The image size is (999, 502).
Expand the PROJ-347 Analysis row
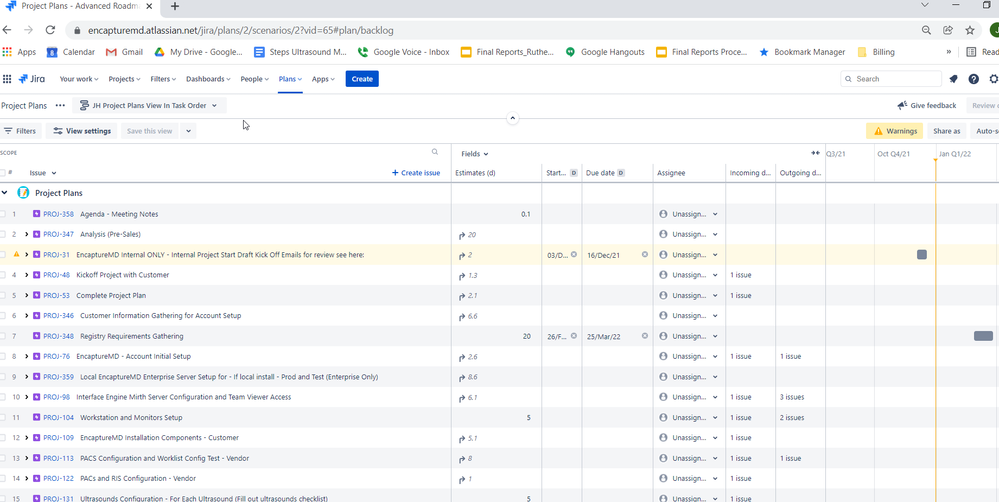pyautogui.click(x=27, y=235)
